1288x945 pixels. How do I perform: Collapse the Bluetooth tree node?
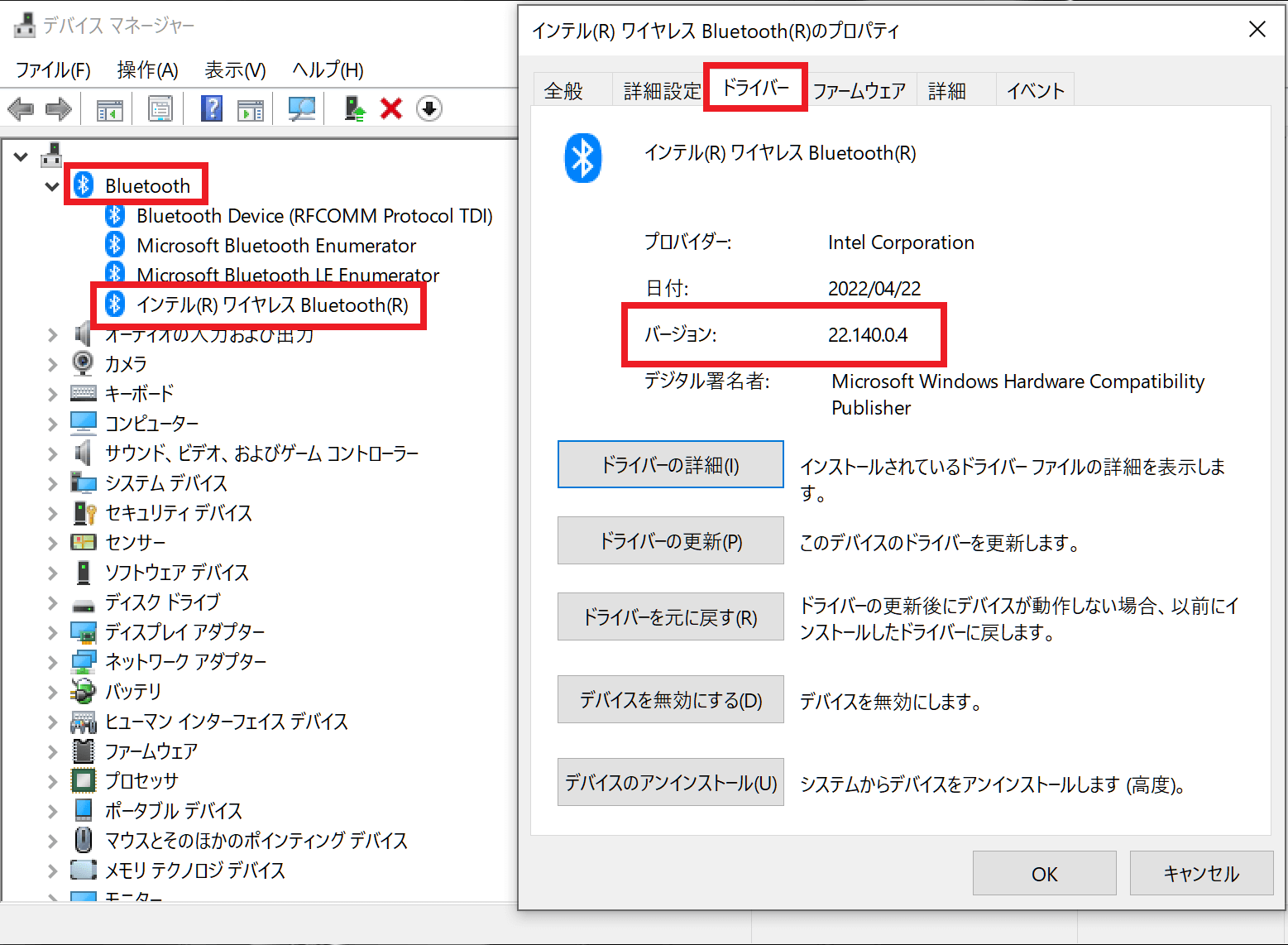(52, 186)
